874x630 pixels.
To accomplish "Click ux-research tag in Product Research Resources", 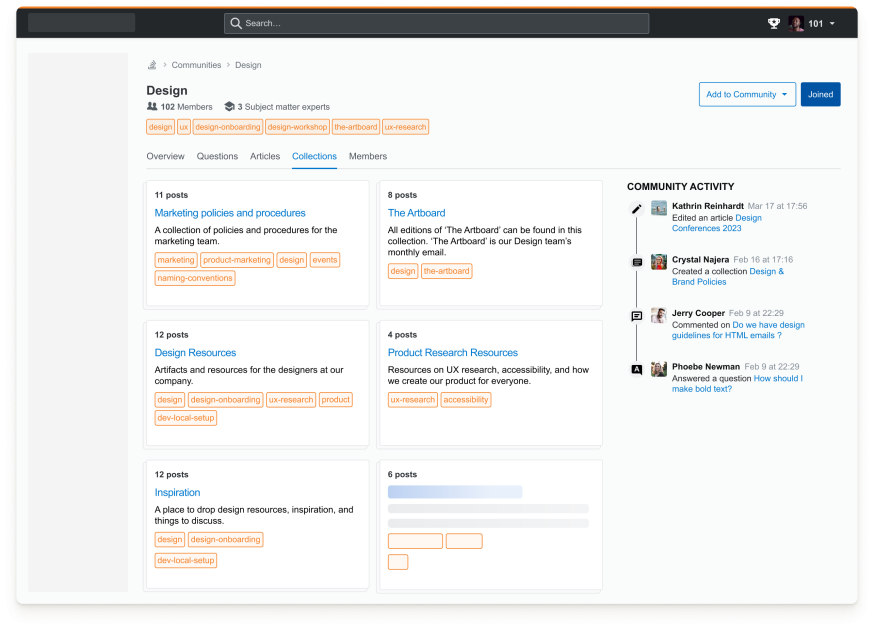I will coord(412,400).
